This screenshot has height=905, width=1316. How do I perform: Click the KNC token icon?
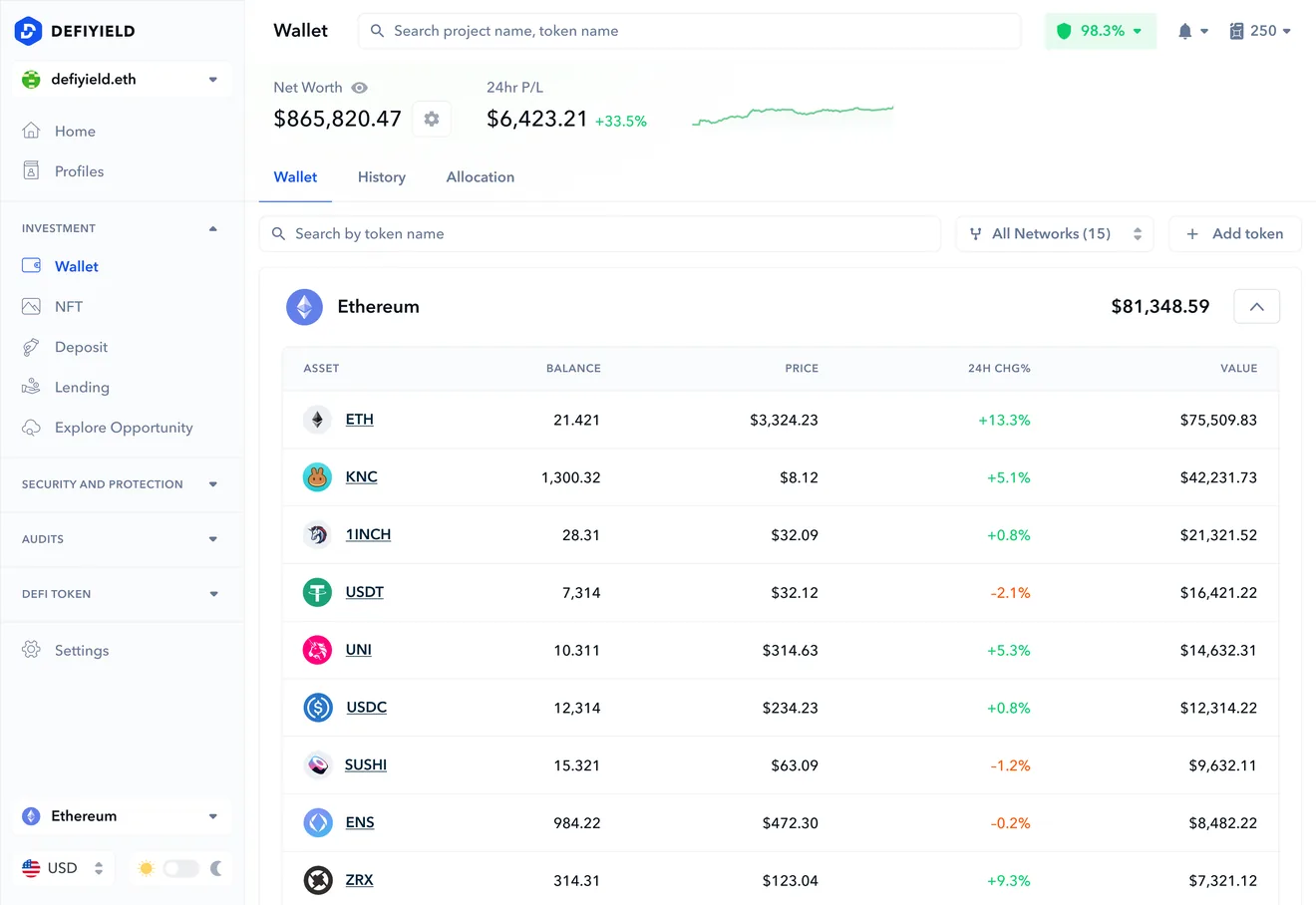[317, 477]
